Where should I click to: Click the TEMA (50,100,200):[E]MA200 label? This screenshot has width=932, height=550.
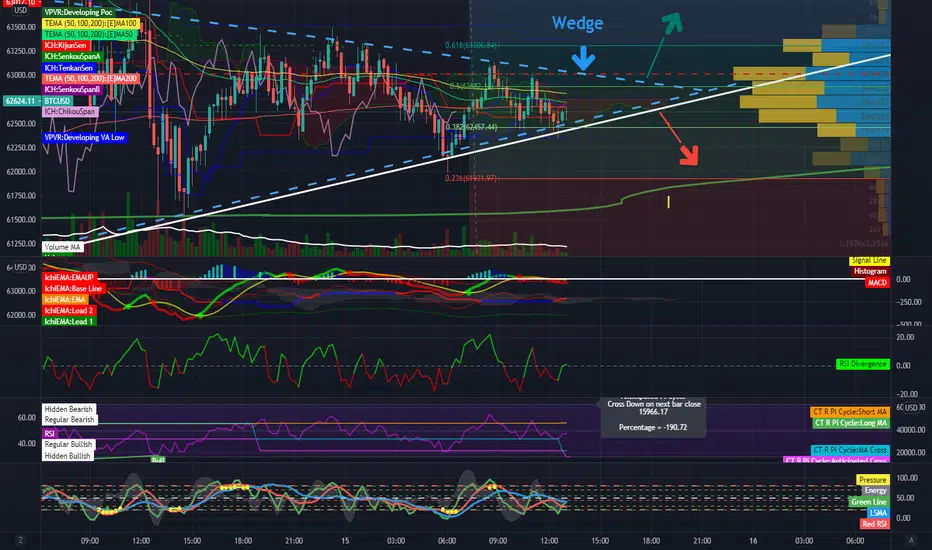coord(91,78)
